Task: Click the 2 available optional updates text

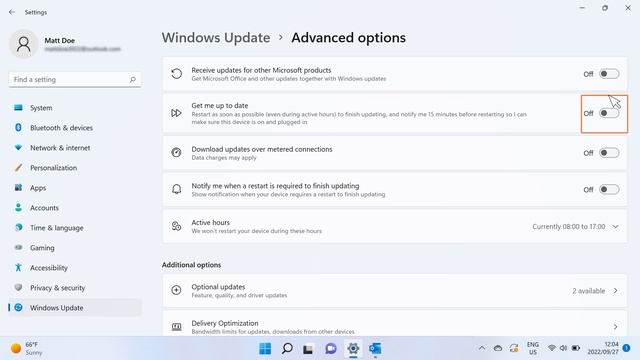Action: tap(589, 291)
